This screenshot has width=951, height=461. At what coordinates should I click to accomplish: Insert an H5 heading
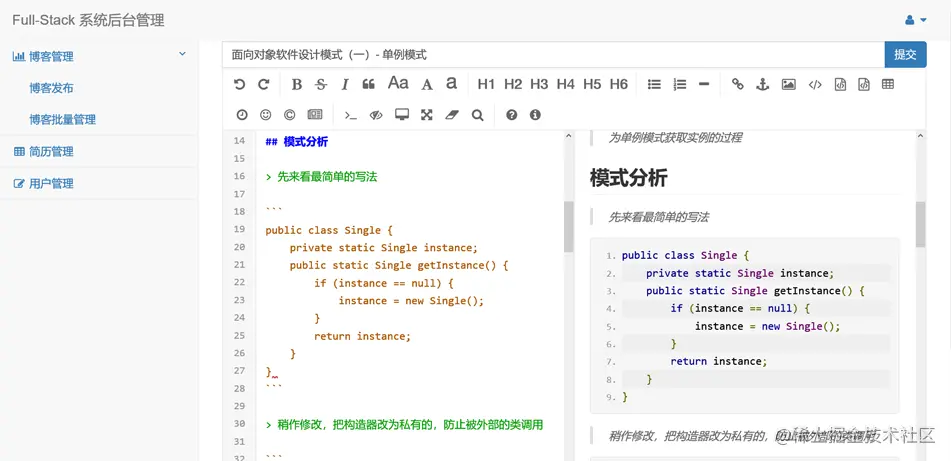[592, 84]
